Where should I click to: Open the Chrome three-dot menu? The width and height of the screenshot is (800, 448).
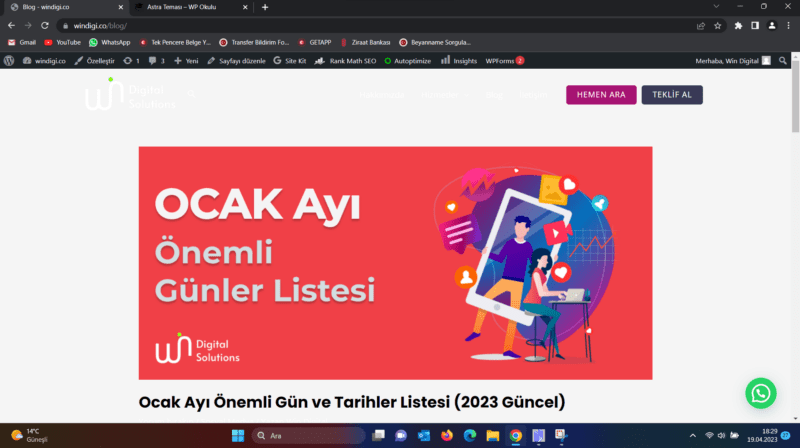[788, 26]
